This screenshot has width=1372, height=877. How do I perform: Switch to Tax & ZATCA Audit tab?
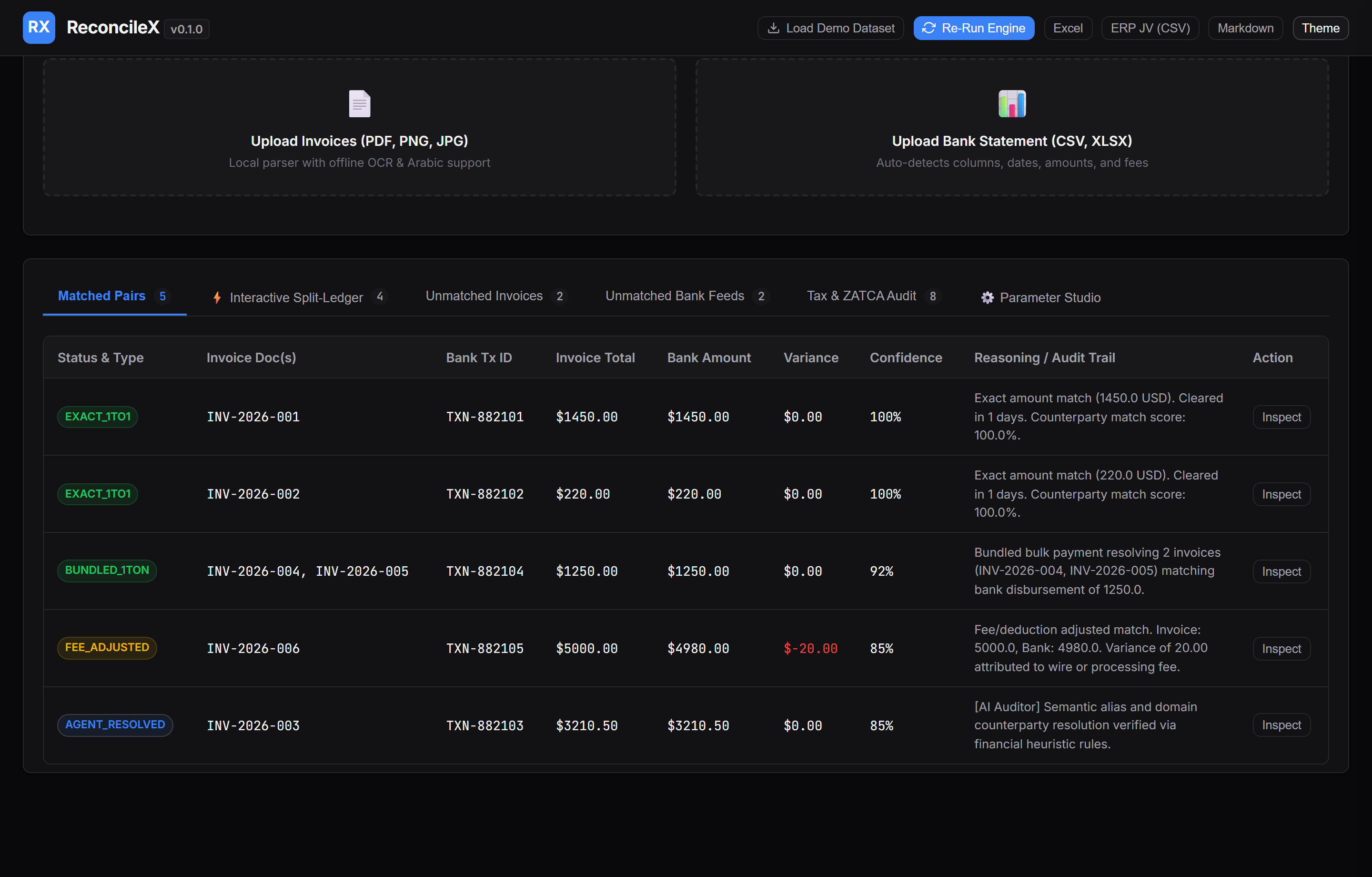click(x=874, y=296)
